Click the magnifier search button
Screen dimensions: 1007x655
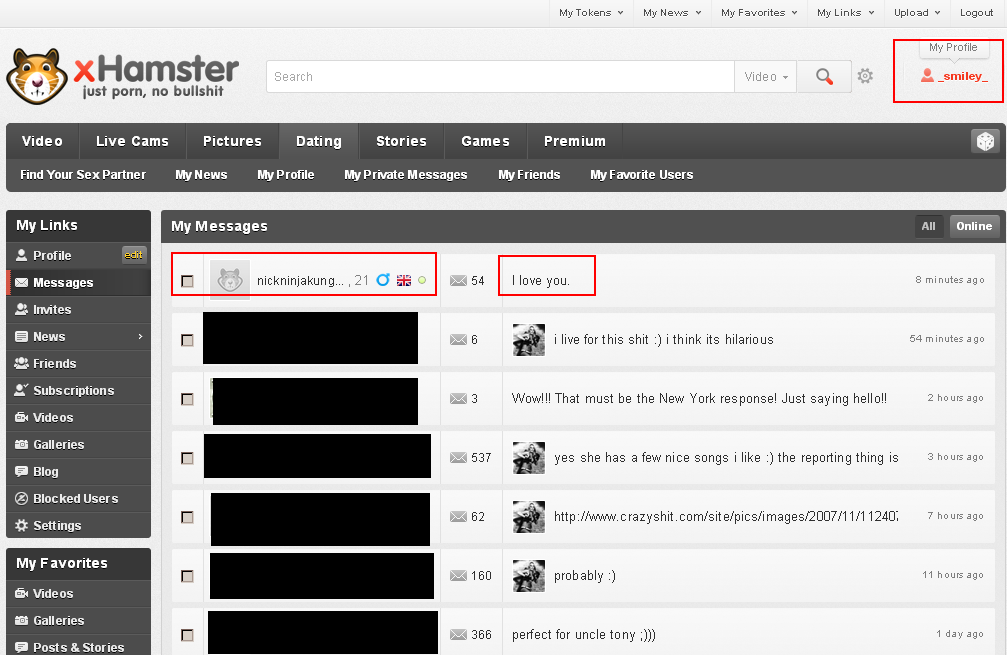pyautogui.click(x=825, y=76)
